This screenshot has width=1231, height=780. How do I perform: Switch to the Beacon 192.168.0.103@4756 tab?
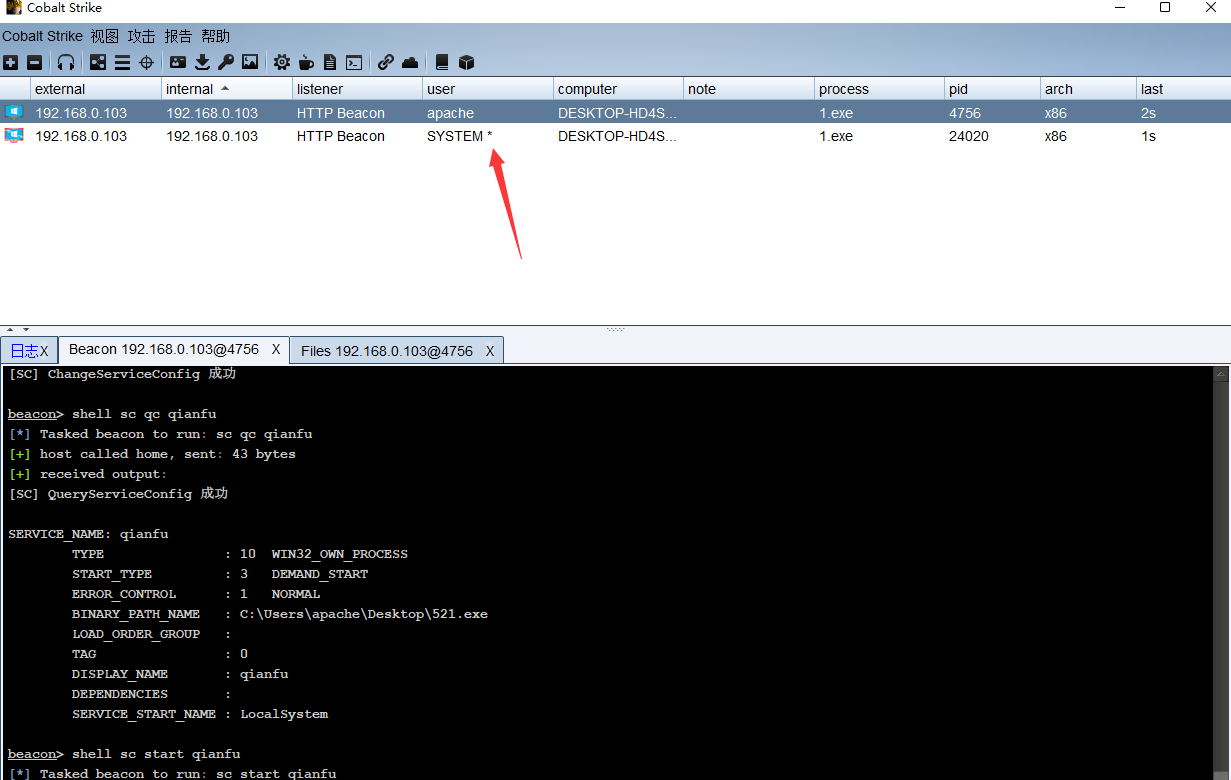(164, 350)
